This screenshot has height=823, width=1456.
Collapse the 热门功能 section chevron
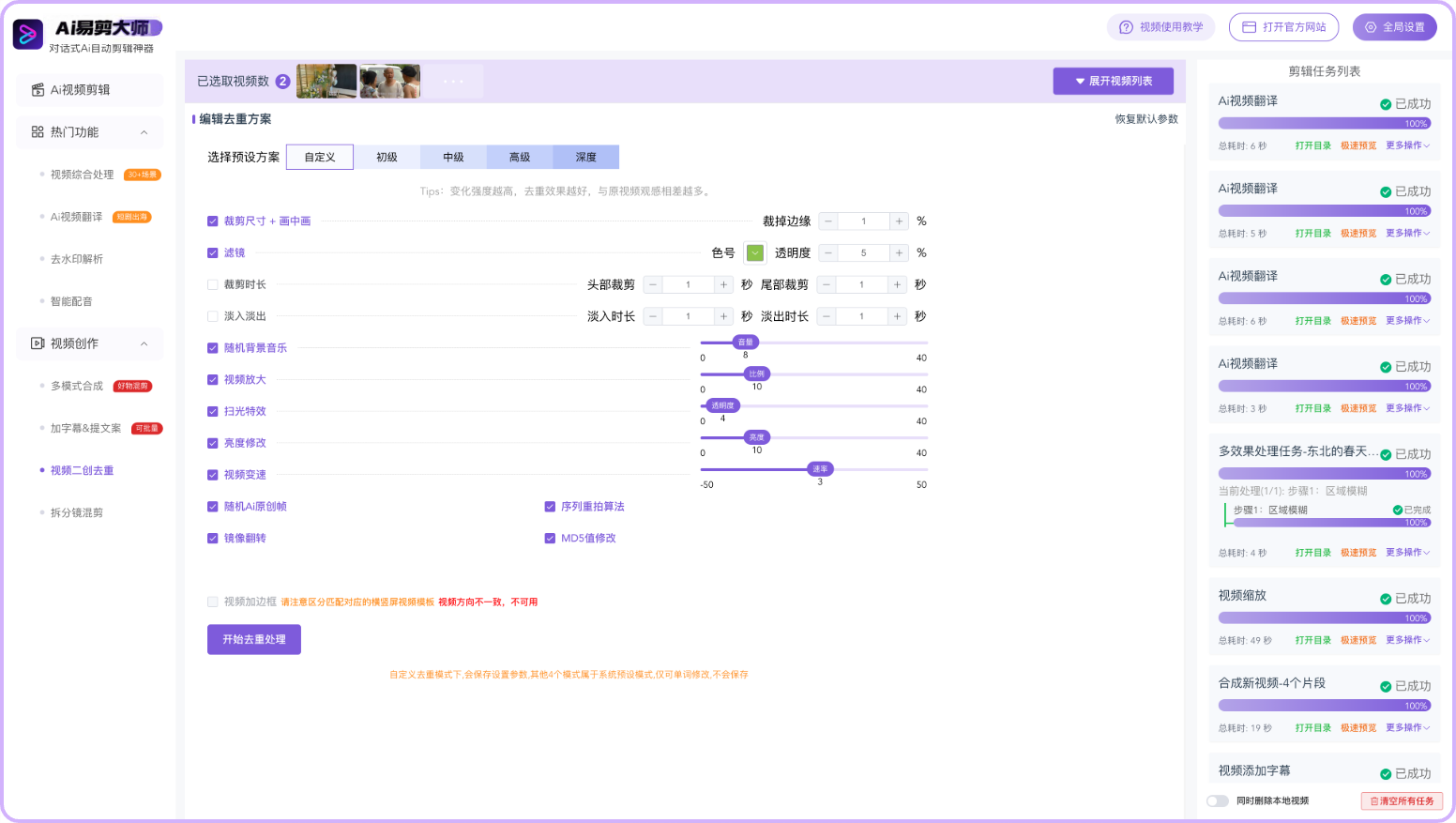point(144,132)
